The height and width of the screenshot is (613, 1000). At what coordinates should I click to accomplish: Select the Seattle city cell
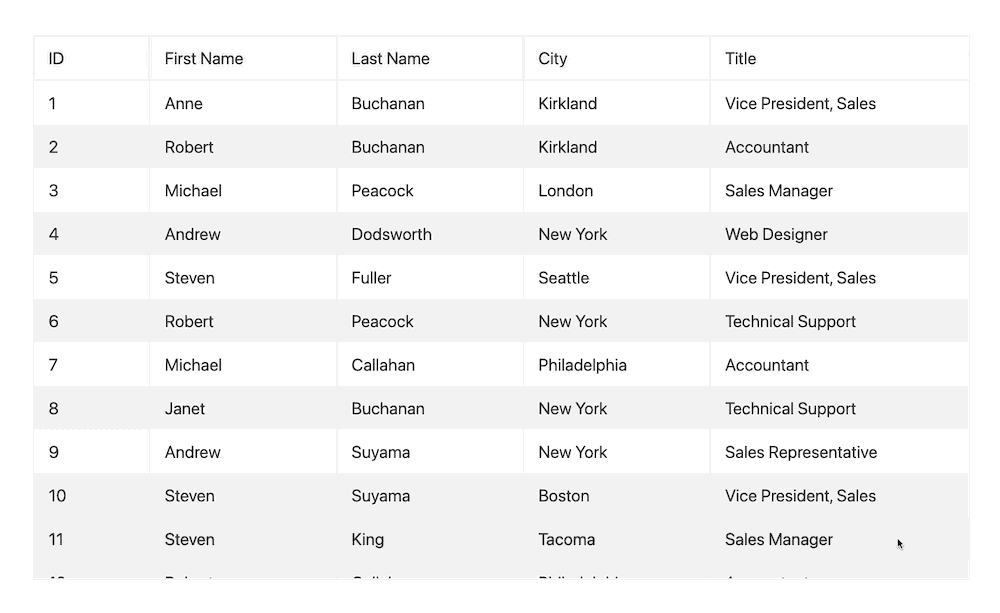point(563,278)
